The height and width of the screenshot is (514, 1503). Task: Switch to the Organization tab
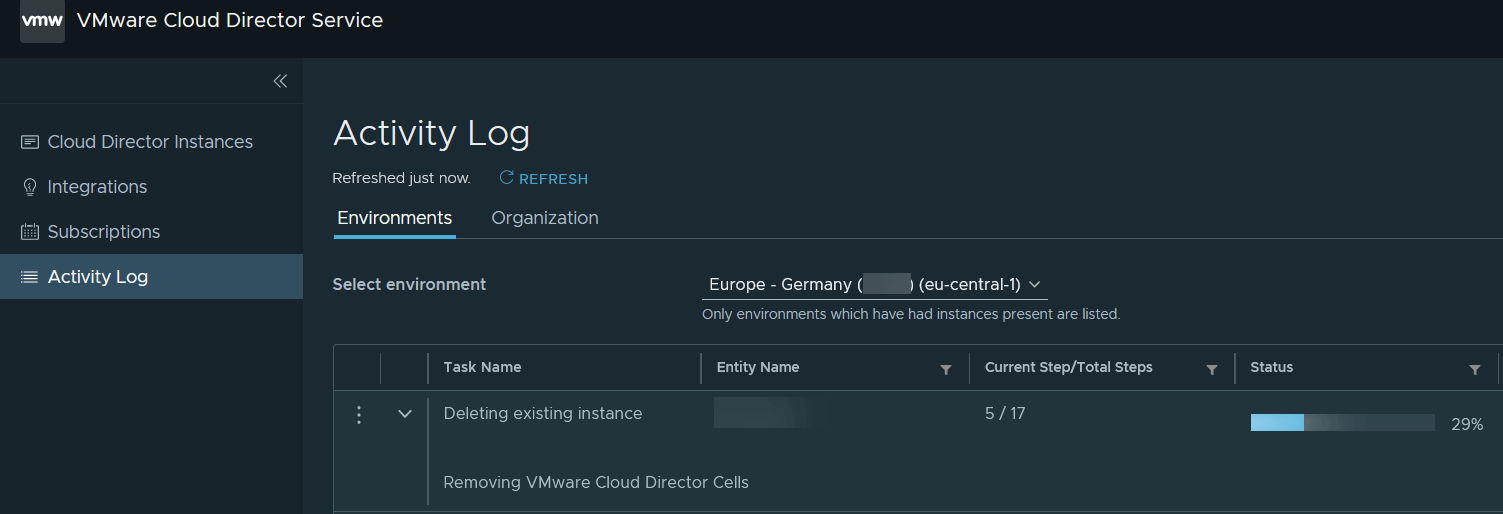[545, 218]
